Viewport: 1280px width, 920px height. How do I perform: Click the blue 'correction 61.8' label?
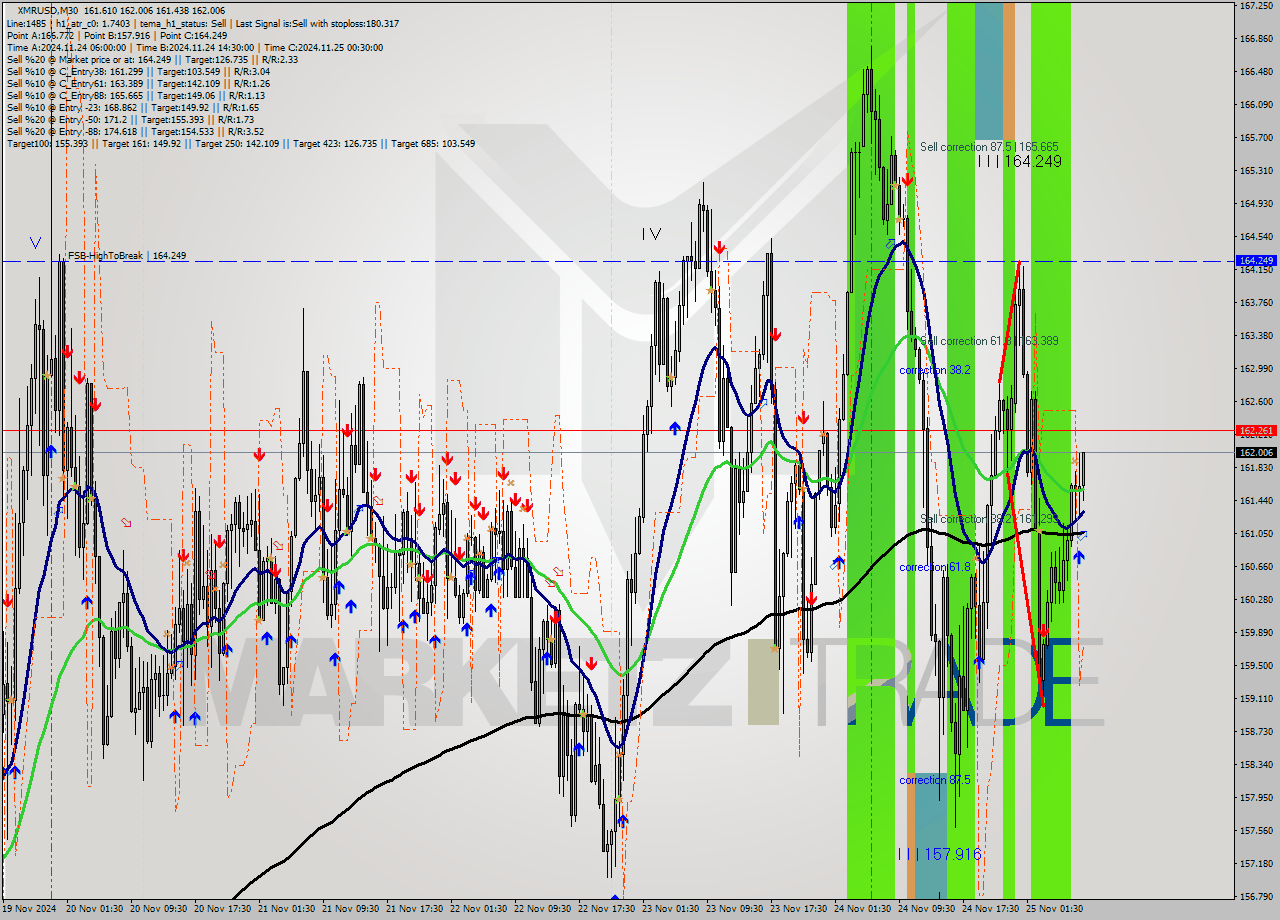point(935,567)
